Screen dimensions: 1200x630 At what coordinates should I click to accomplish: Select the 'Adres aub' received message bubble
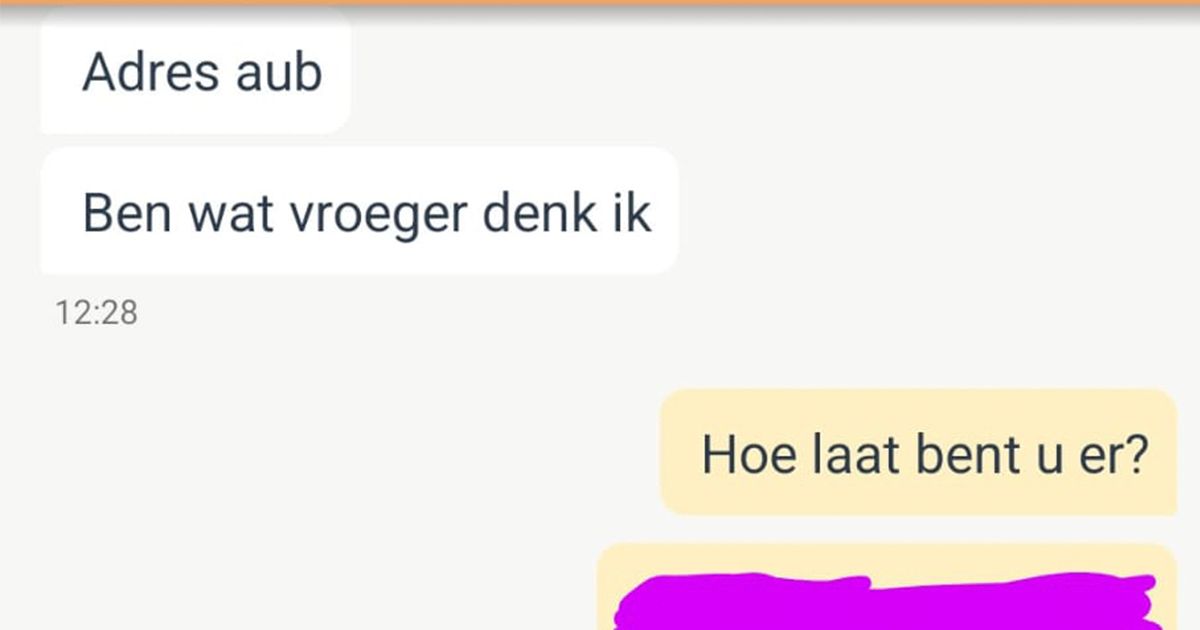(196, 72)
